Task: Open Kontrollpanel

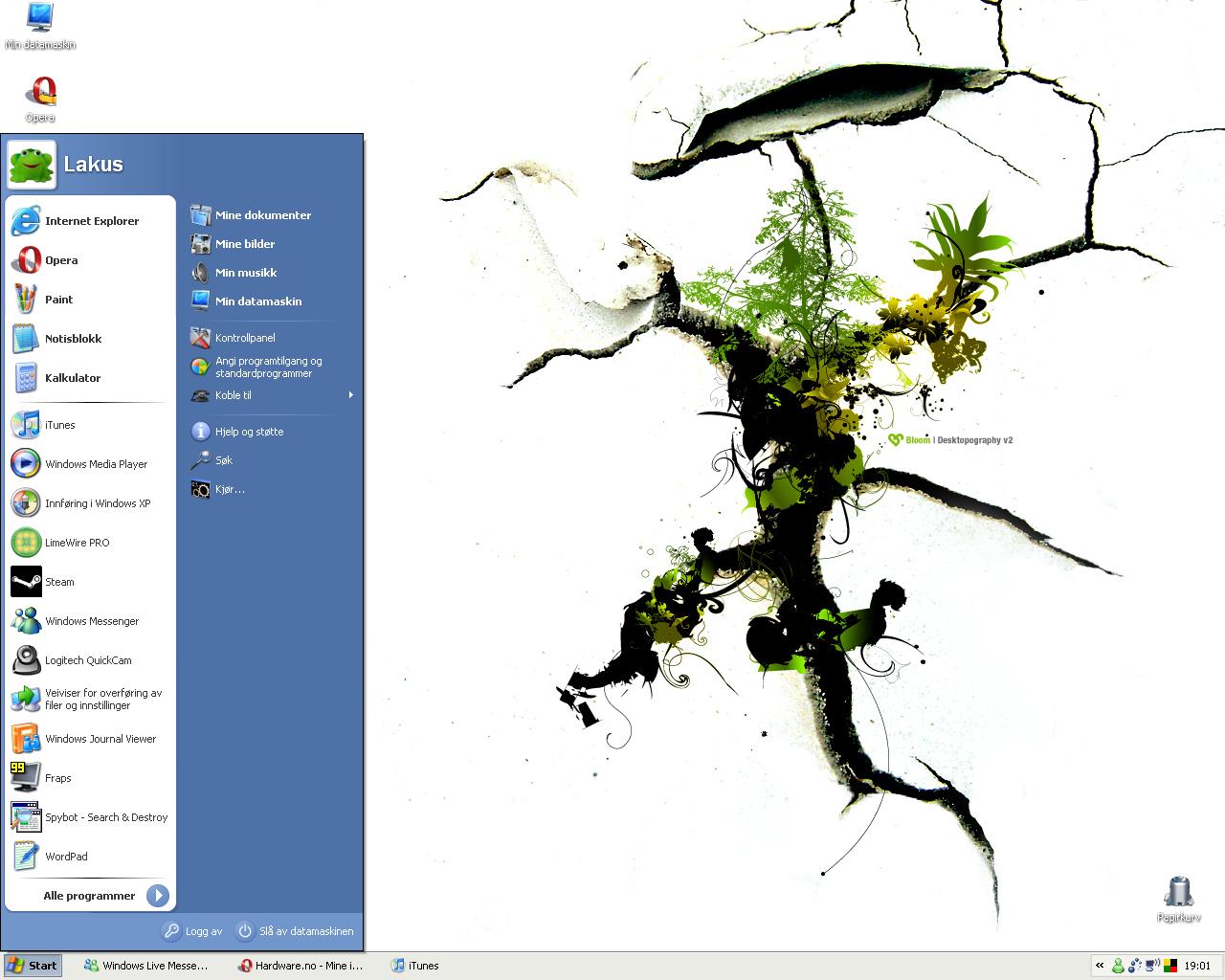Action: pos(272,338)
